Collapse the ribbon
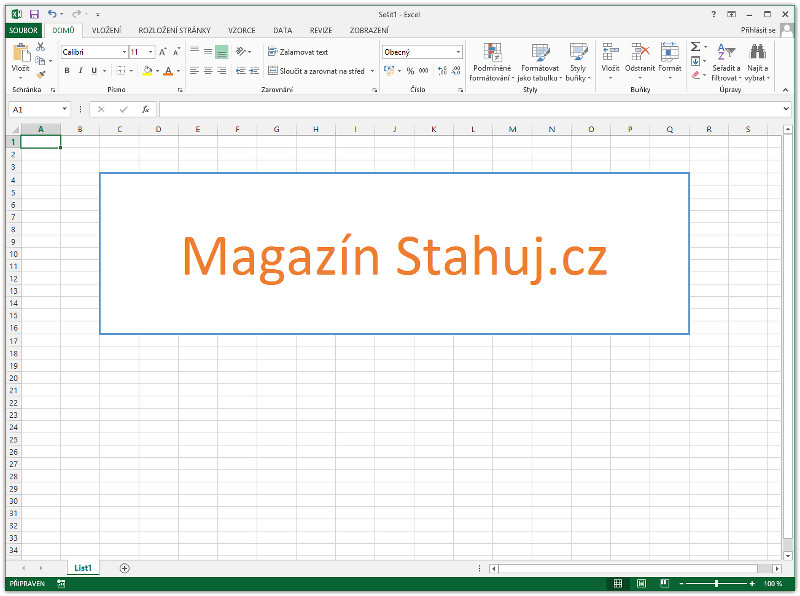 point(786,90)
